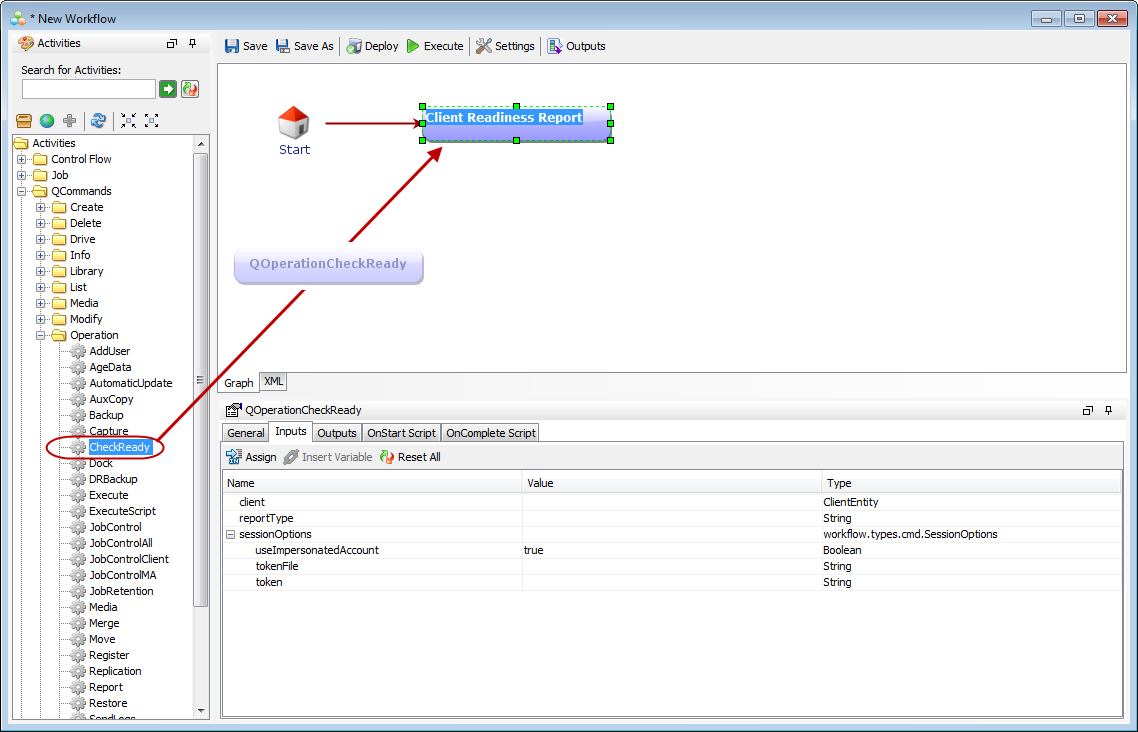Pin the Activities panel
The width and height of the screenshot is (1138, 732).
(x=193, y=44)
